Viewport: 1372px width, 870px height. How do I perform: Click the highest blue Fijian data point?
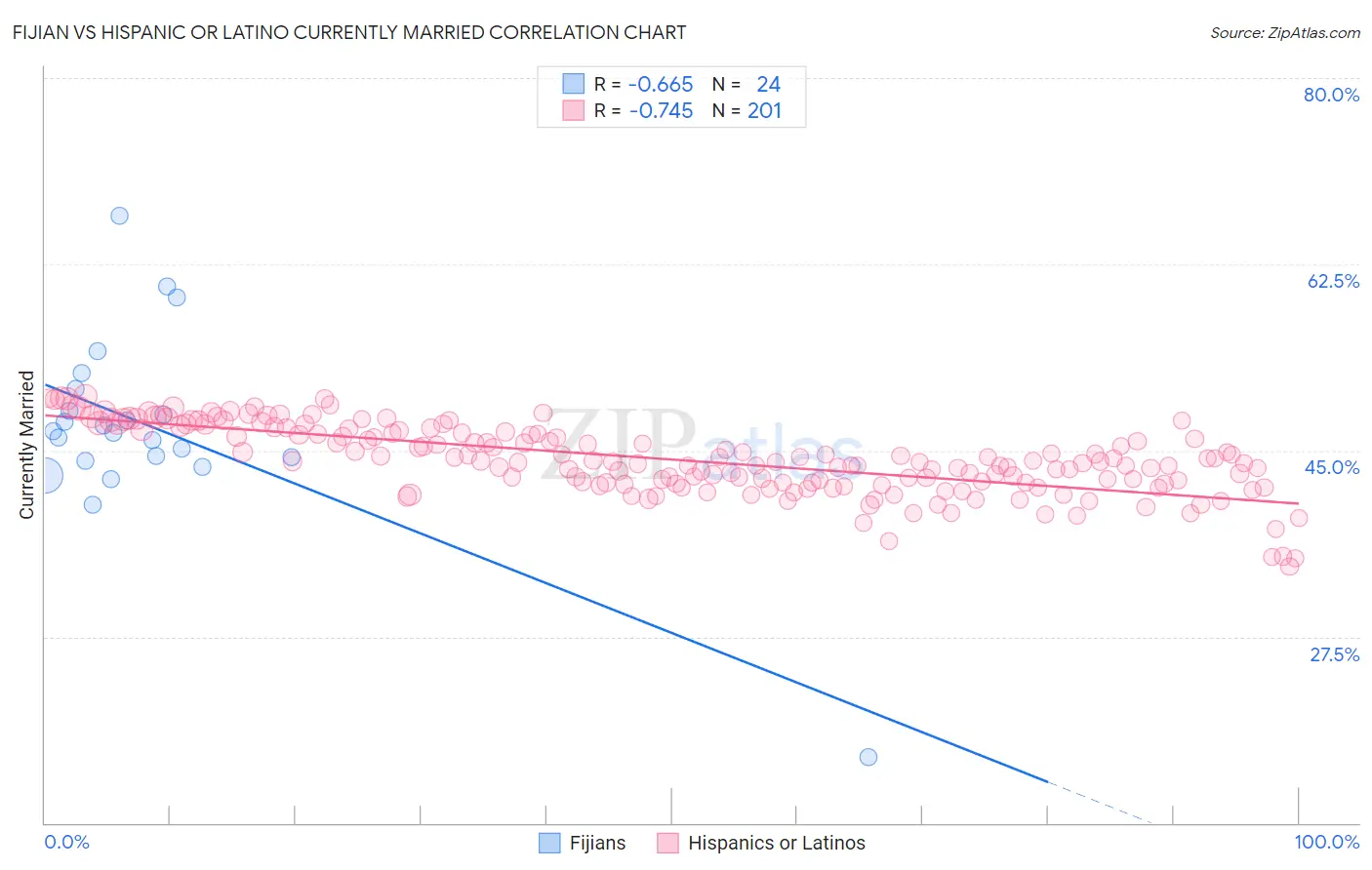click(119, 216)
